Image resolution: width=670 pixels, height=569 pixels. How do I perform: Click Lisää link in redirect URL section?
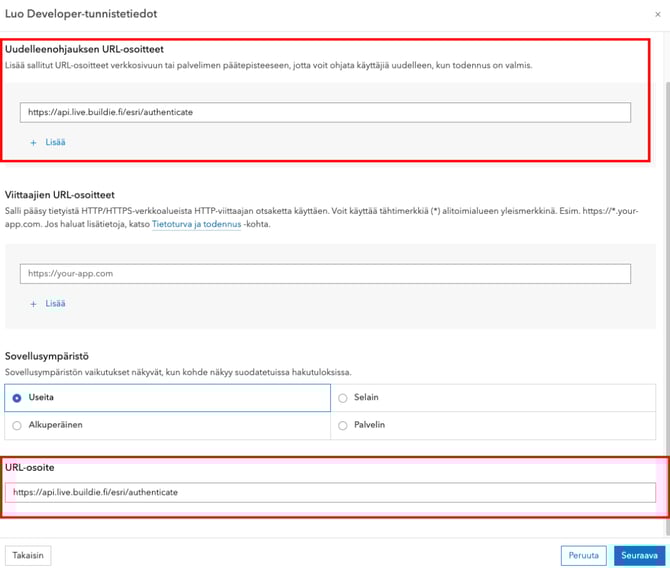click(x=55, y=143)
